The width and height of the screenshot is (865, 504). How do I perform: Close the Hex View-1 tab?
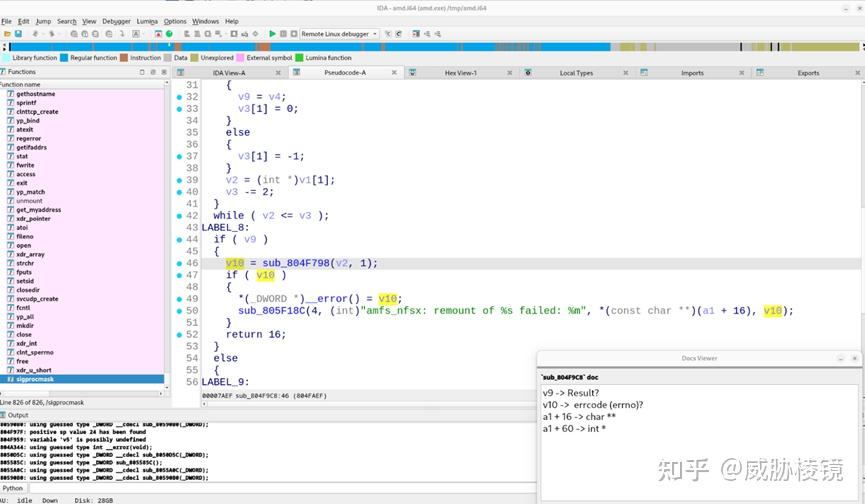(x=509, y=73)
